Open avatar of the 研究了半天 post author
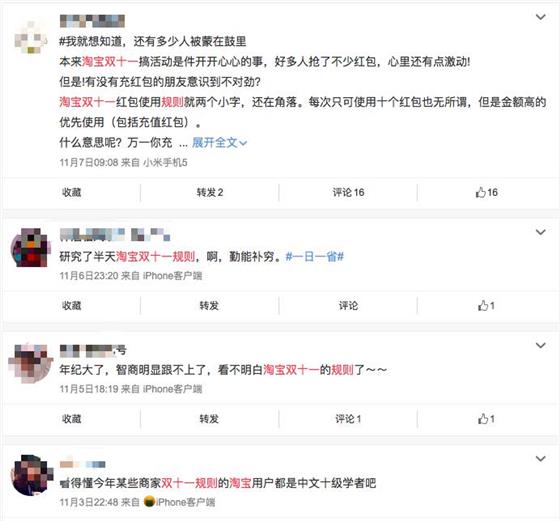This screenshot has width=560, height=521. [30, 247]
